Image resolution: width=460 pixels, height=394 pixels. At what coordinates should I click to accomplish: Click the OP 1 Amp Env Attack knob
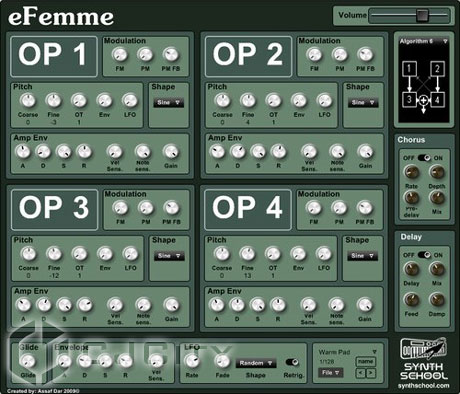[x=23, y=152]
